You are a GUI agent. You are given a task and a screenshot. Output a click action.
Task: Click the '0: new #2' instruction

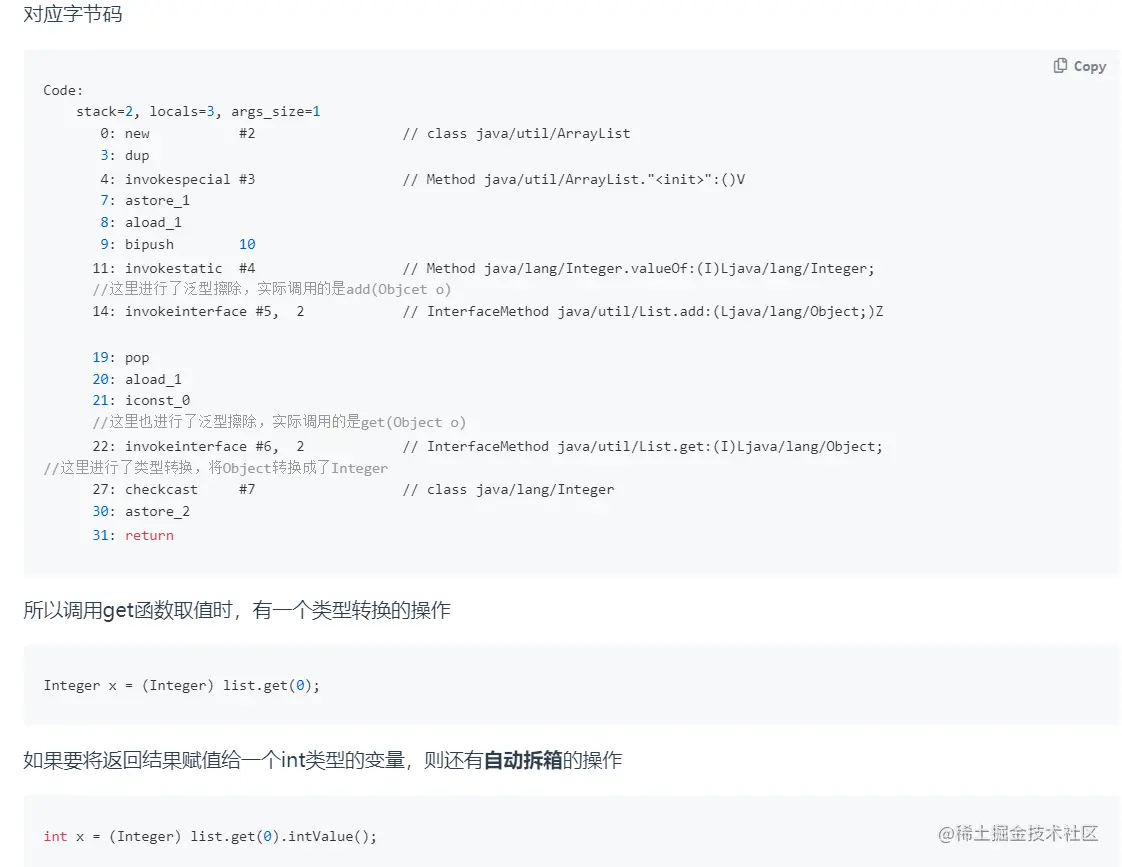(177, 134)
